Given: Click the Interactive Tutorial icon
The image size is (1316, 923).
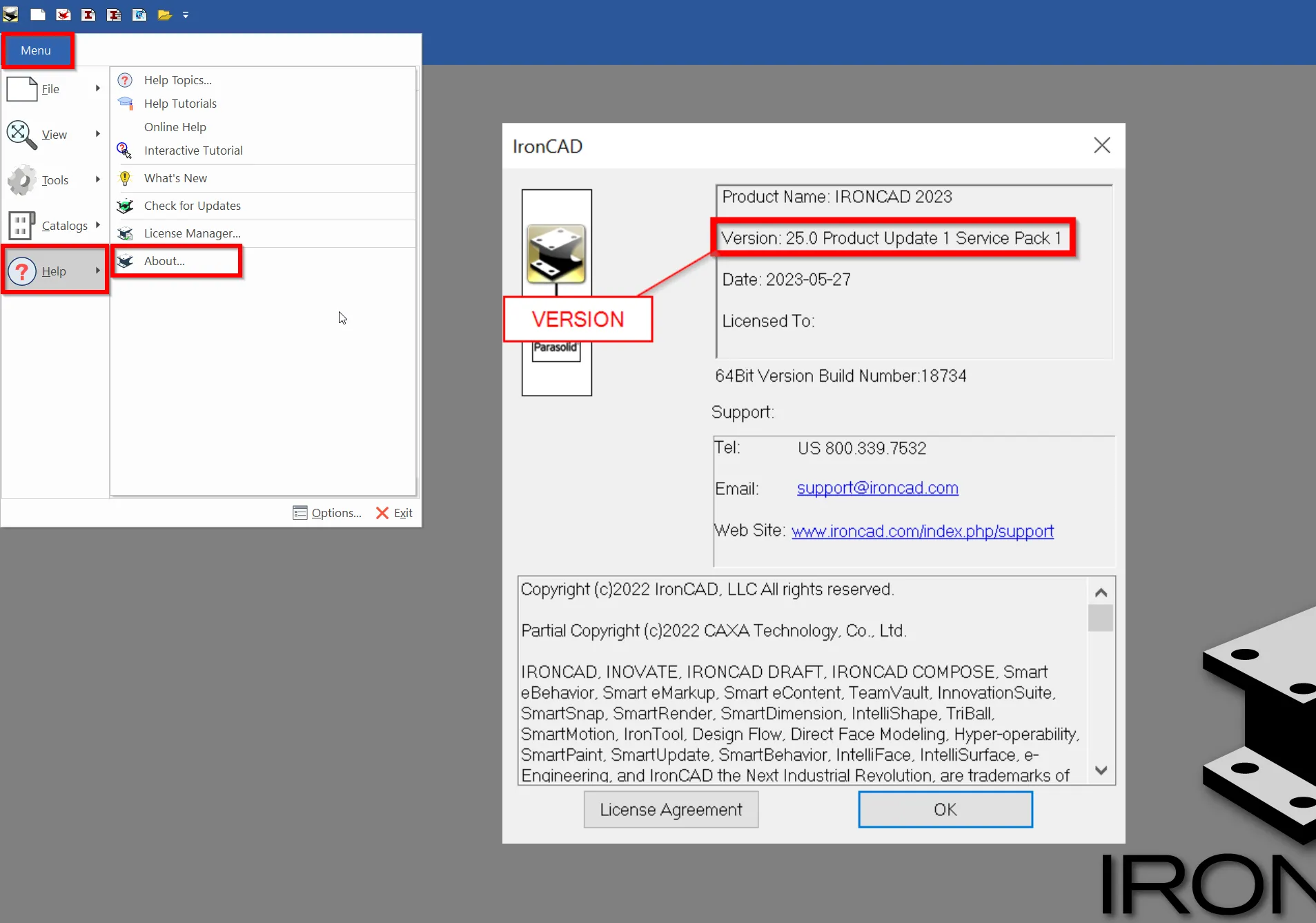Looking at the screenshot, I should (x=125, y=150).
